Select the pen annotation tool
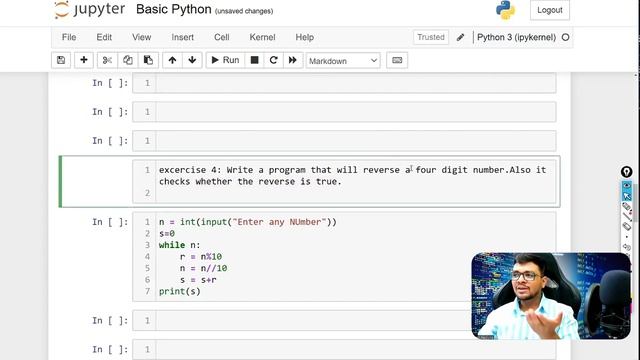640x360 pixels. [627, 207]
